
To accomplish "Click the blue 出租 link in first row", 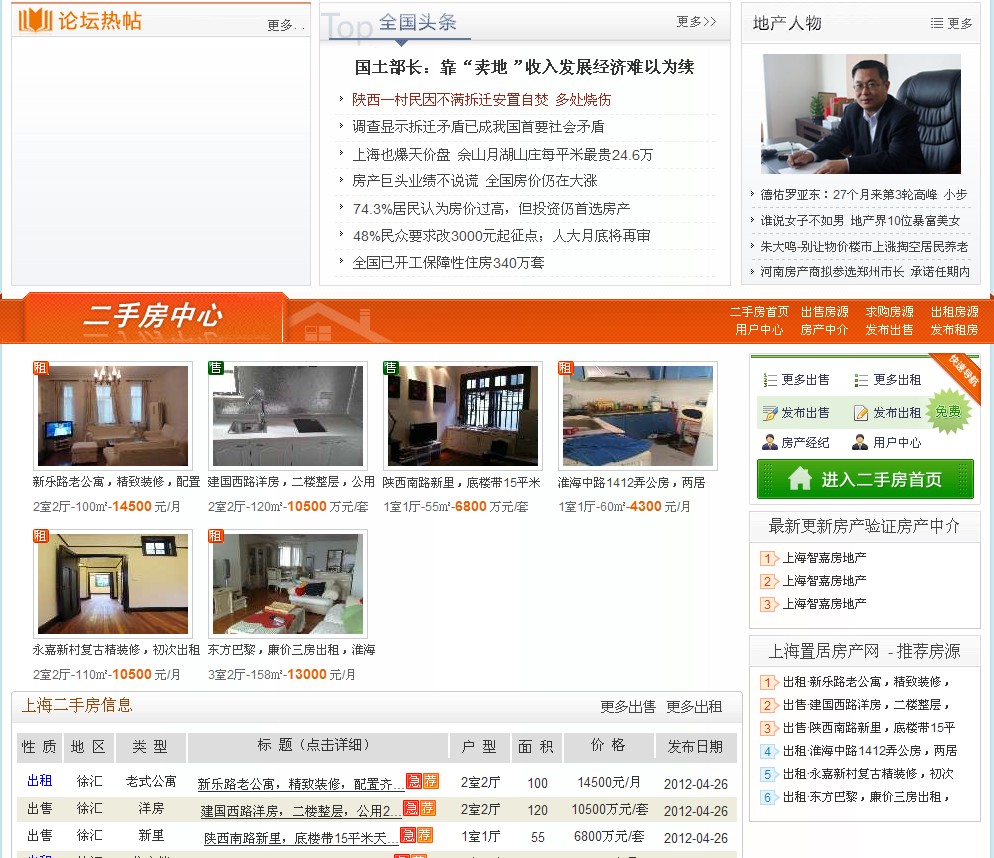I will pyautogui.click(x=39, y=781).
